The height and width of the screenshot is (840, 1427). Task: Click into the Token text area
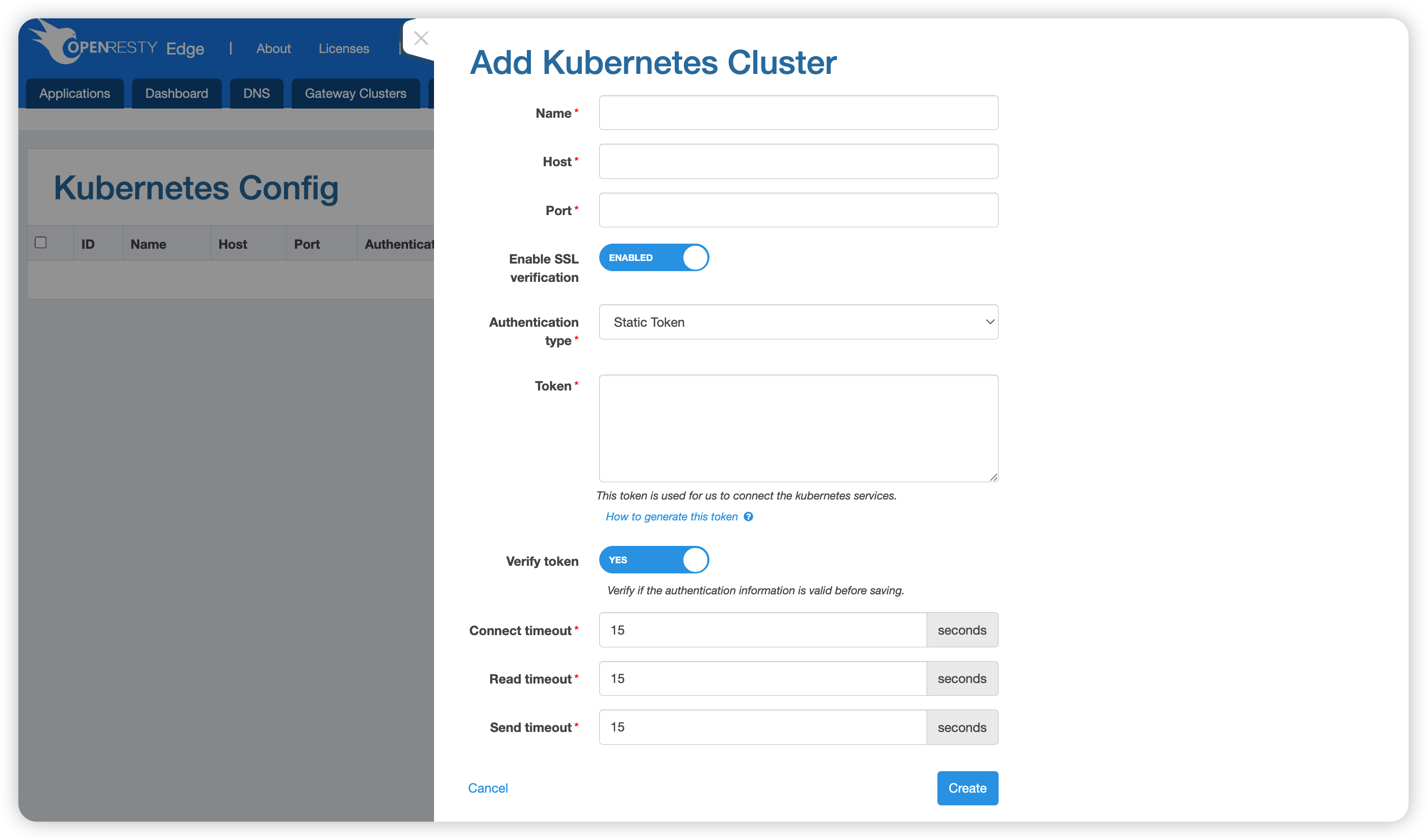(x=798, y=428)
